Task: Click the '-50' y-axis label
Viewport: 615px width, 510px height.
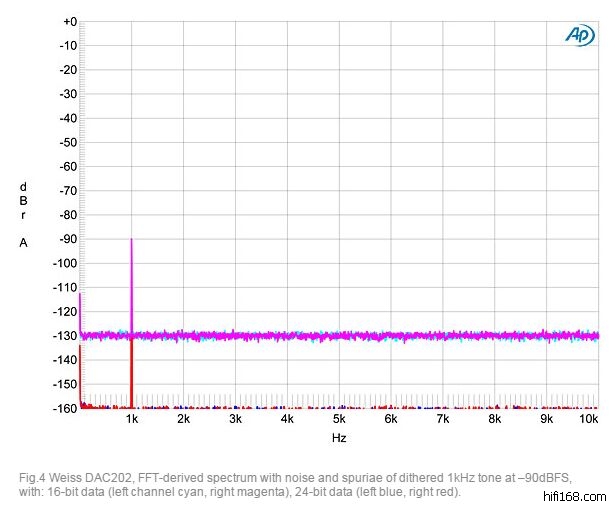Action: click(x=67, y=143)
